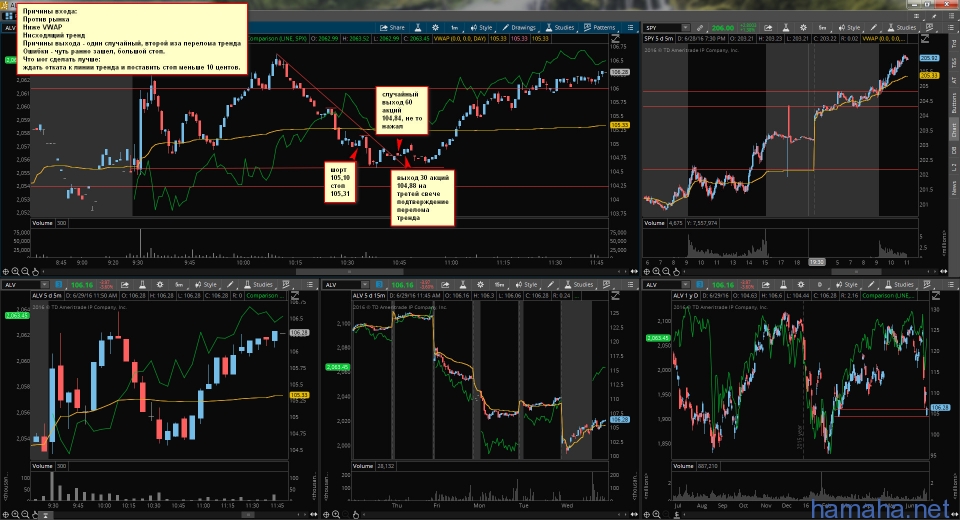Zoom in with magnifier below main chart
This screenshot has height=520, width=960.
(x=15, y=271)
